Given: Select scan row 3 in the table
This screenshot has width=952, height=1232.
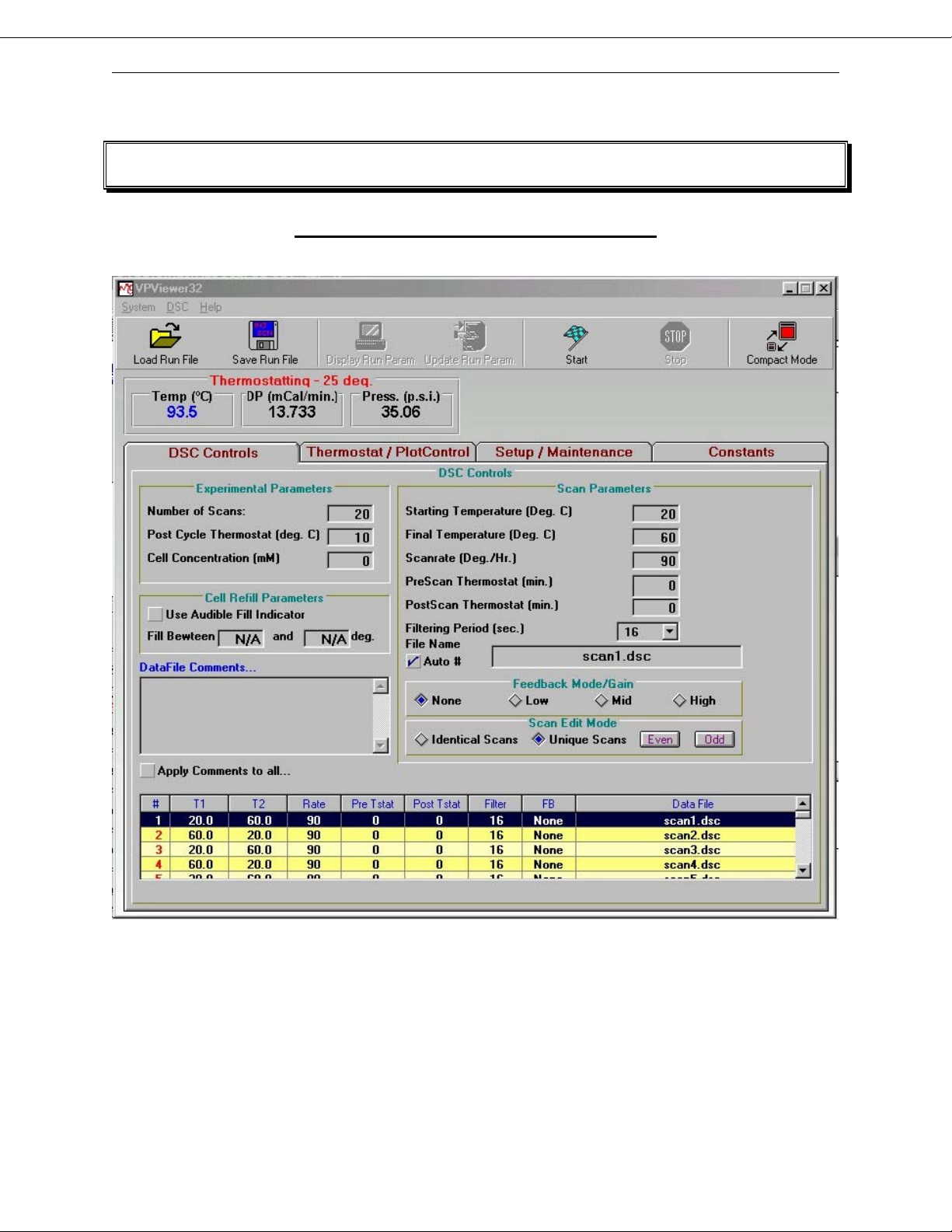Looking at the screenshot, I should click(x=468, y=850).
